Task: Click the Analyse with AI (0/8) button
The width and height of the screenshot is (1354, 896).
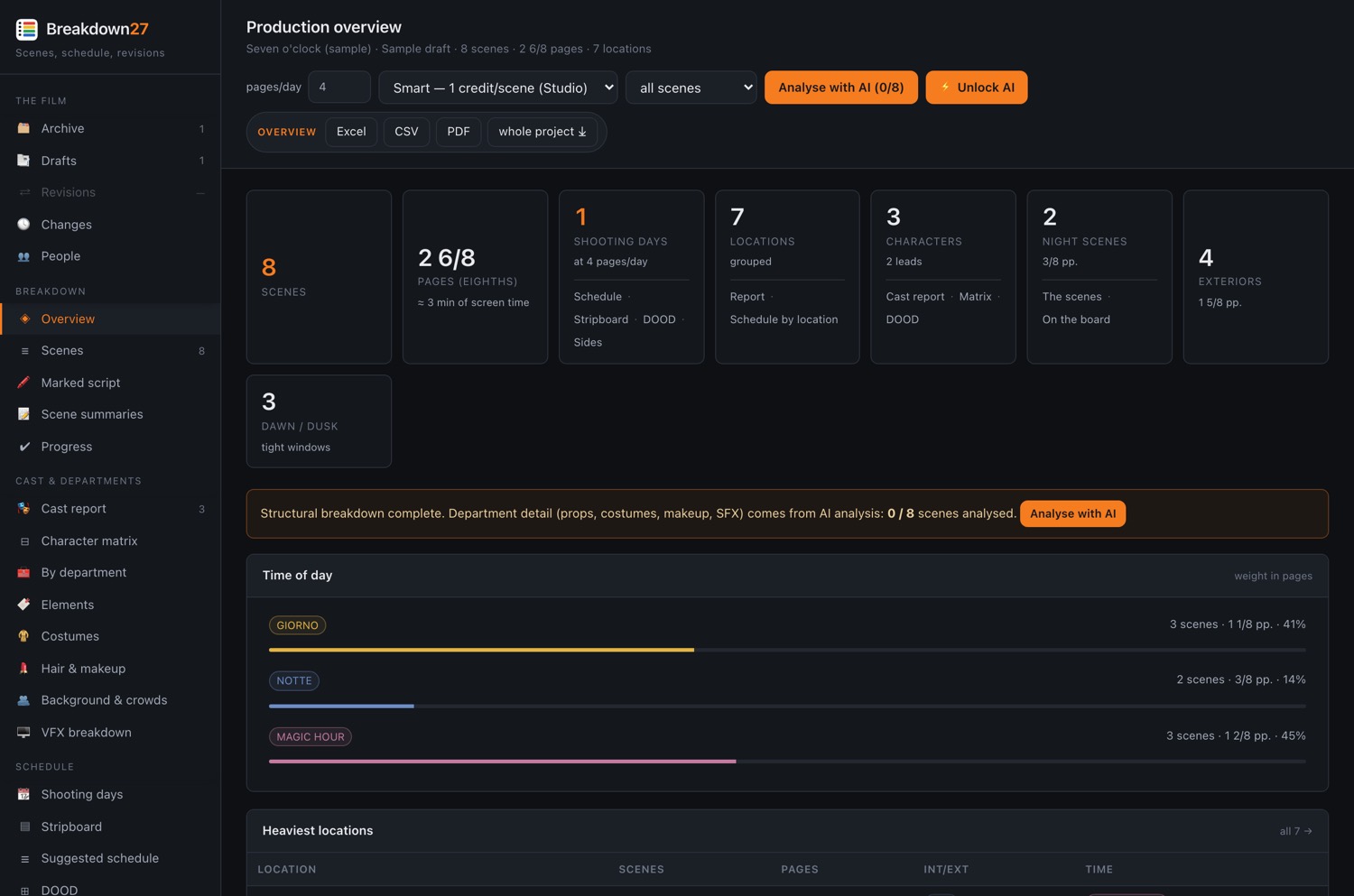Action: [841, 88]
